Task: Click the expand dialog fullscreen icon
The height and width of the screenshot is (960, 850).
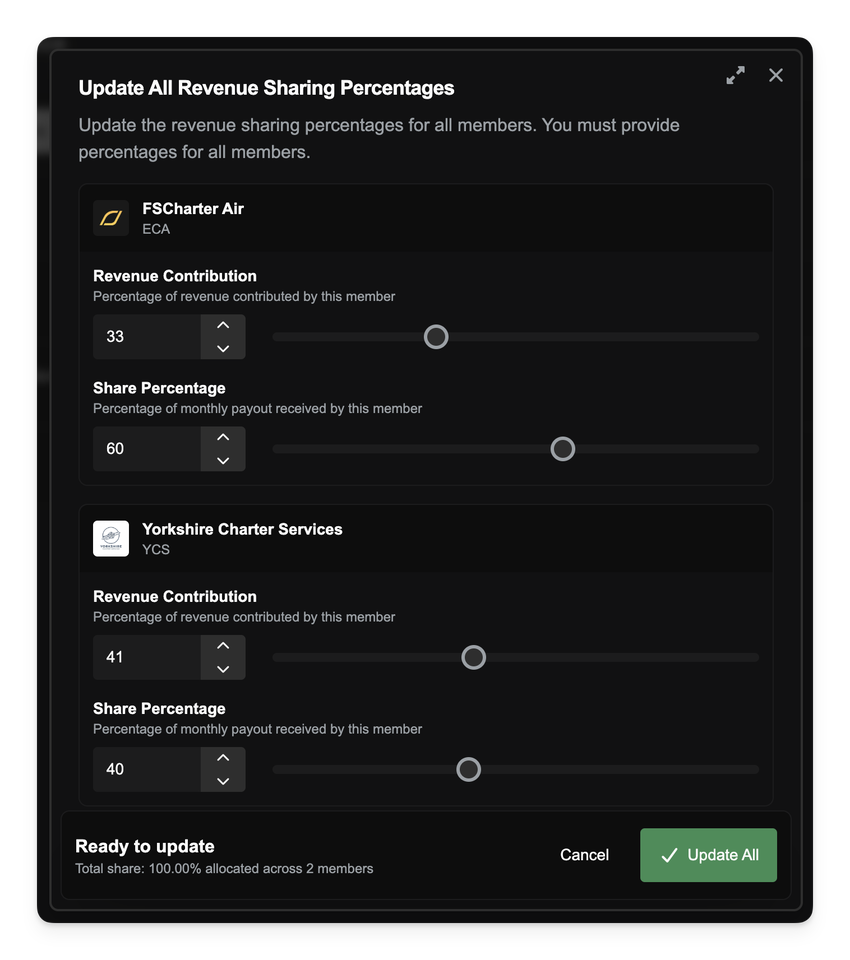Action: [735, 75]
